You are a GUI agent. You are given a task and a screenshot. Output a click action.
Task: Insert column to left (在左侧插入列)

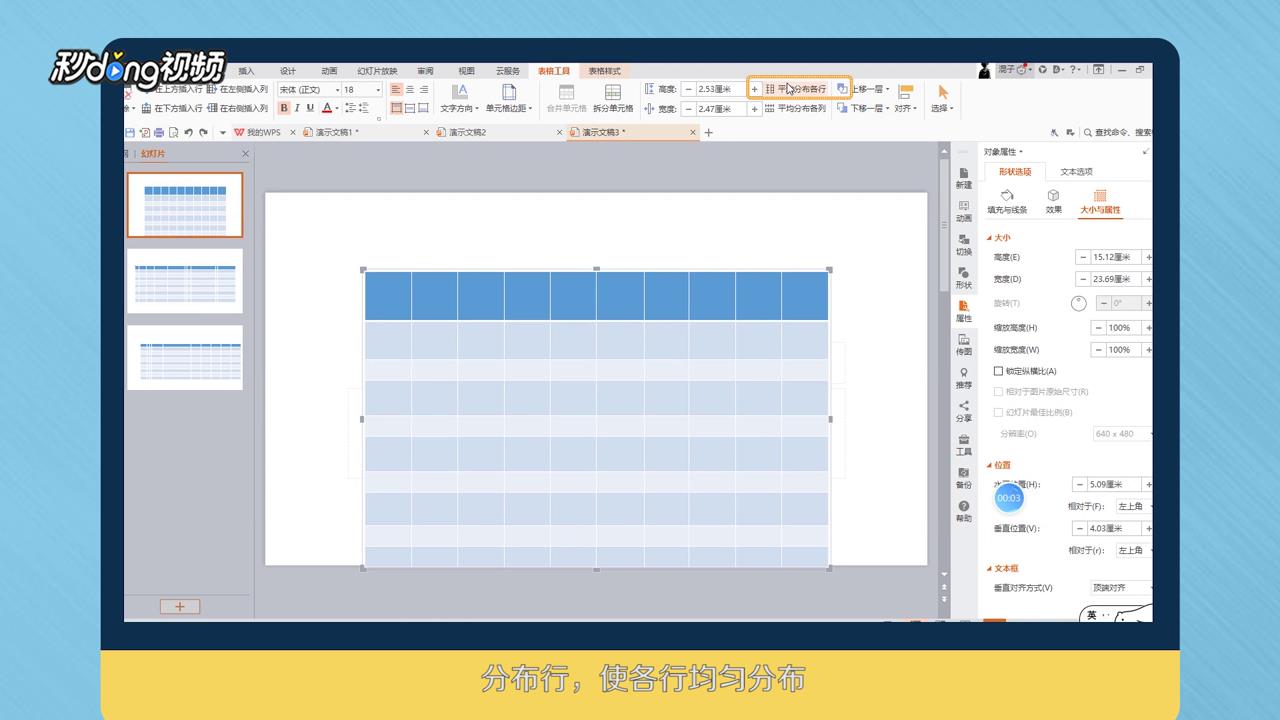click(x=237, y=89)
